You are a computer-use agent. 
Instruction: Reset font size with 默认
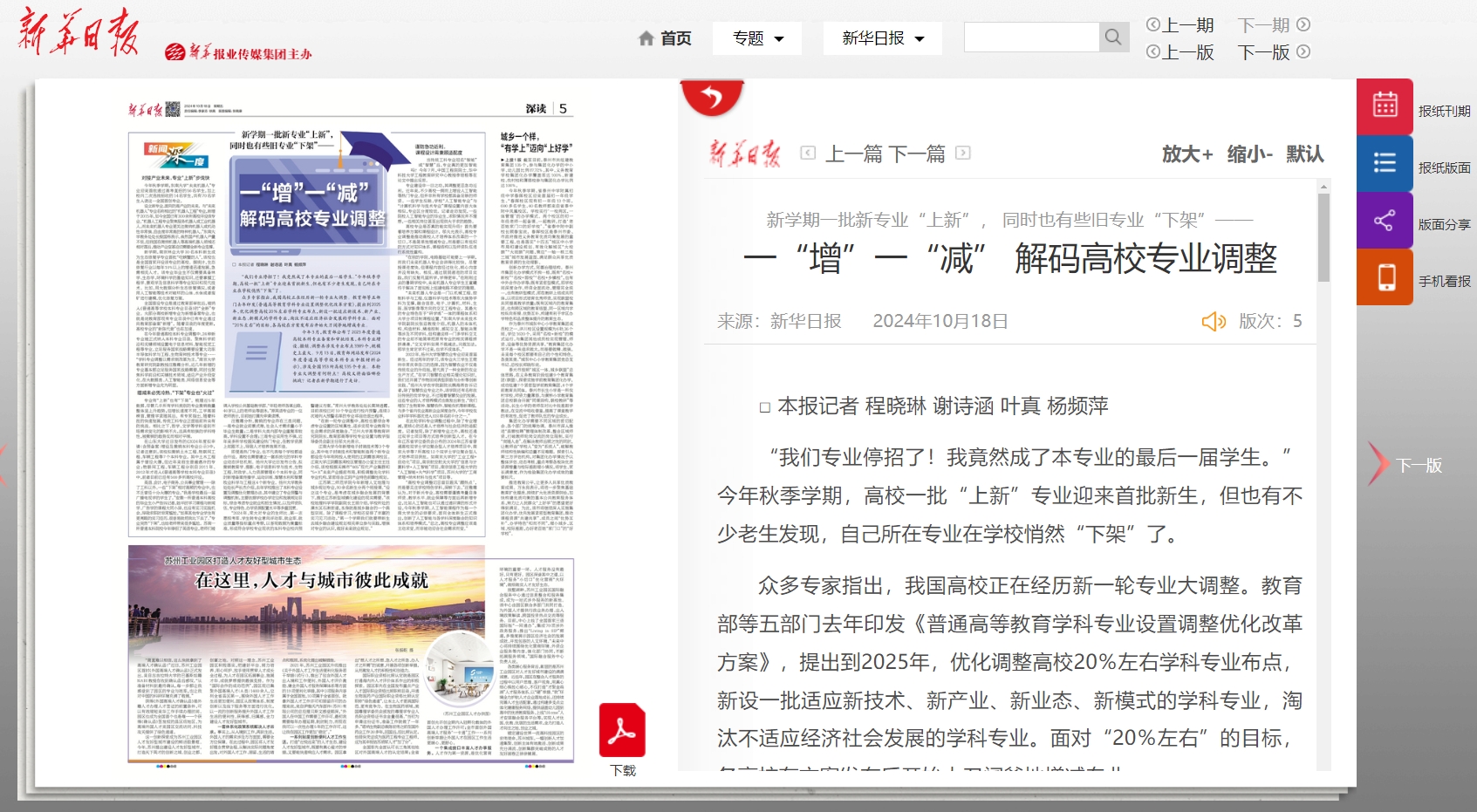tap(1305, 154)
